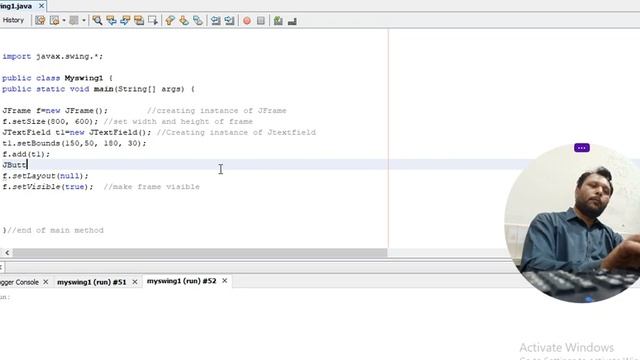Click the Stop Macro Recording icon
This screenshot has width=640, height=360.
261,20
